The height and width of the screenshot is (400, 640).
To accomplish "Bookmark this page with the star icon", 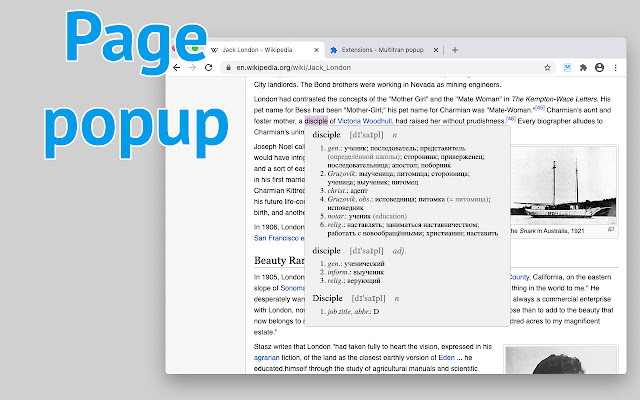I will pos(547,68).
